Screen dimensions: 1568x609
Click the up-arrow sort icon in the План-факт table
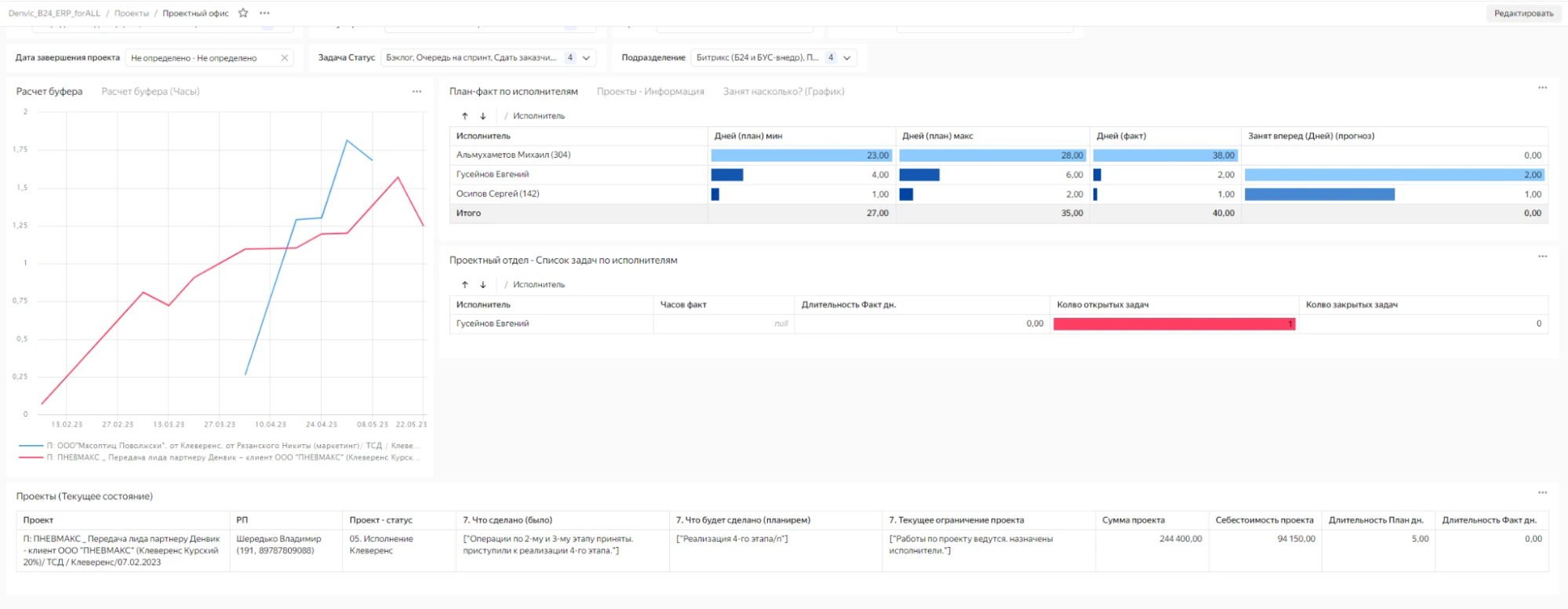465,116
